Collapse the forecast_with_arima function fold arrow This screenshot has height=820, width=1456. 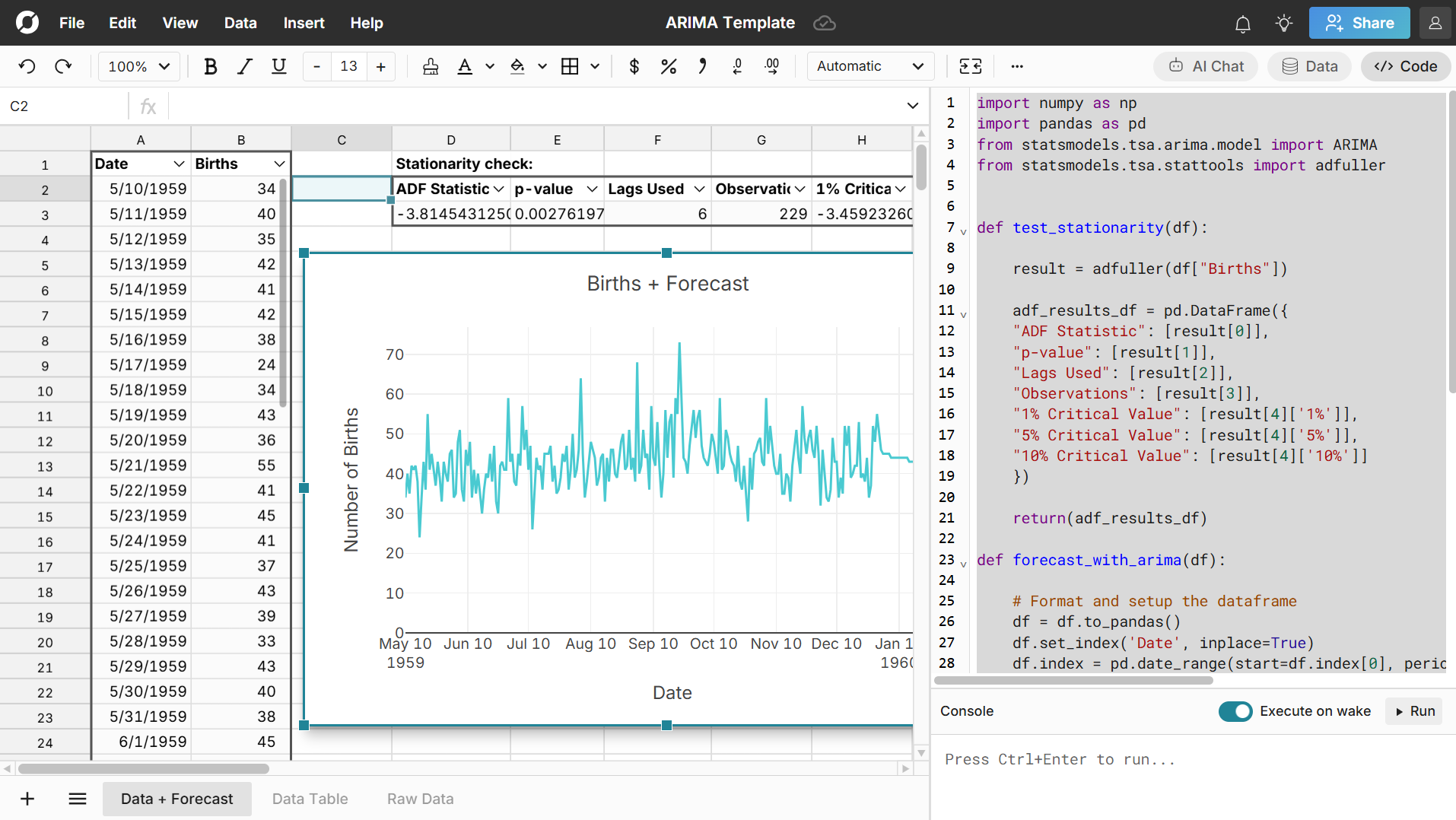(x=963, y=564)
